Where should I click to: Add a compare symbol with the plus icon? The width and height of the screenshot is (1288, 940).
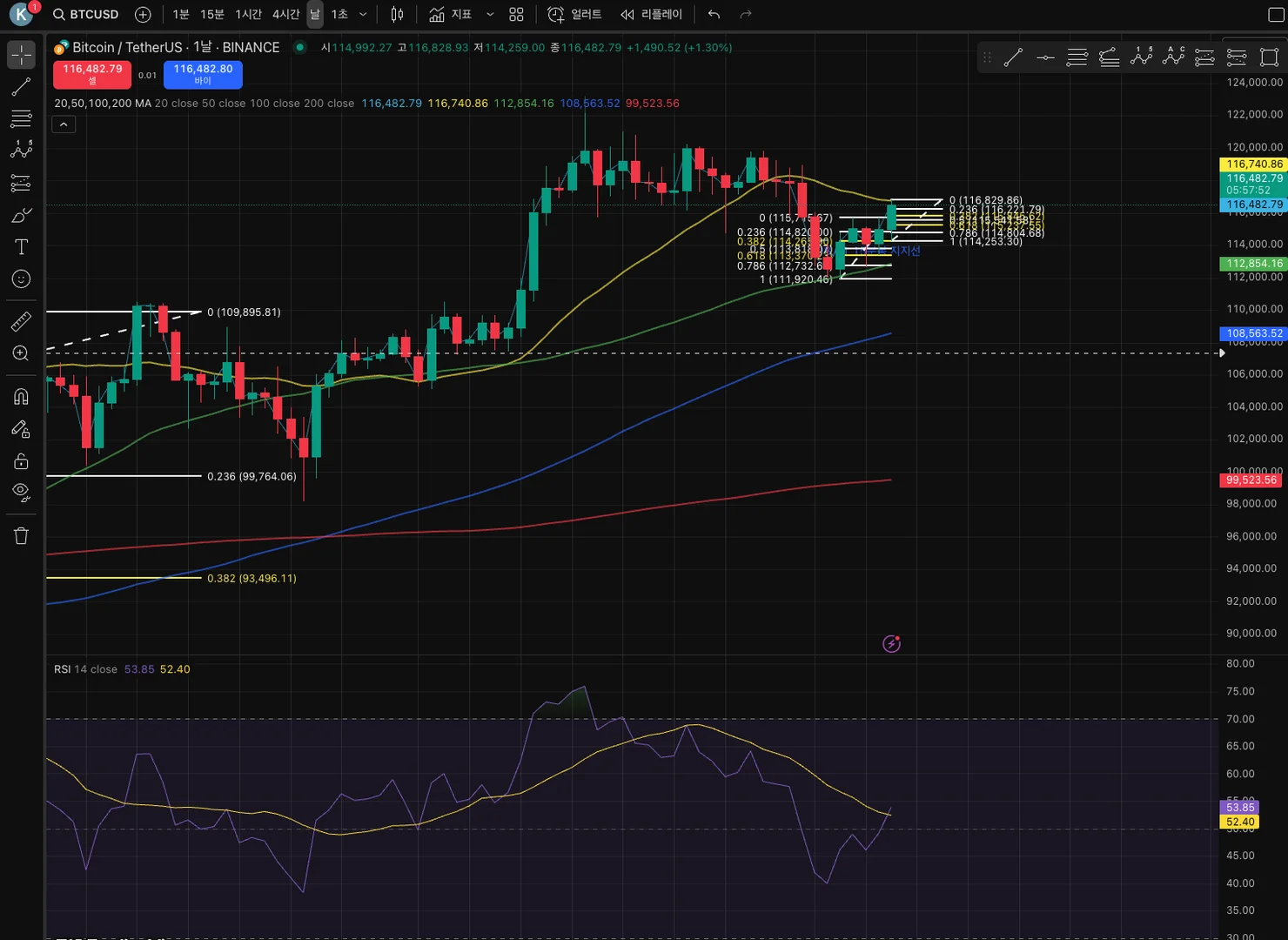pos(143,14)
